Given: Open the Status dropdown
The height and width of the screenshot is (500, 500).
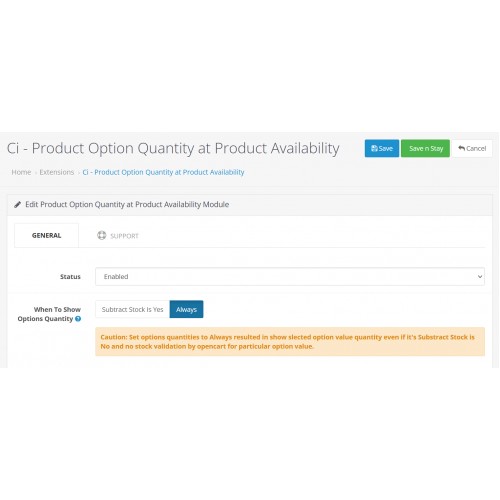Looking at the screenshot, I should tap(290, 276).
